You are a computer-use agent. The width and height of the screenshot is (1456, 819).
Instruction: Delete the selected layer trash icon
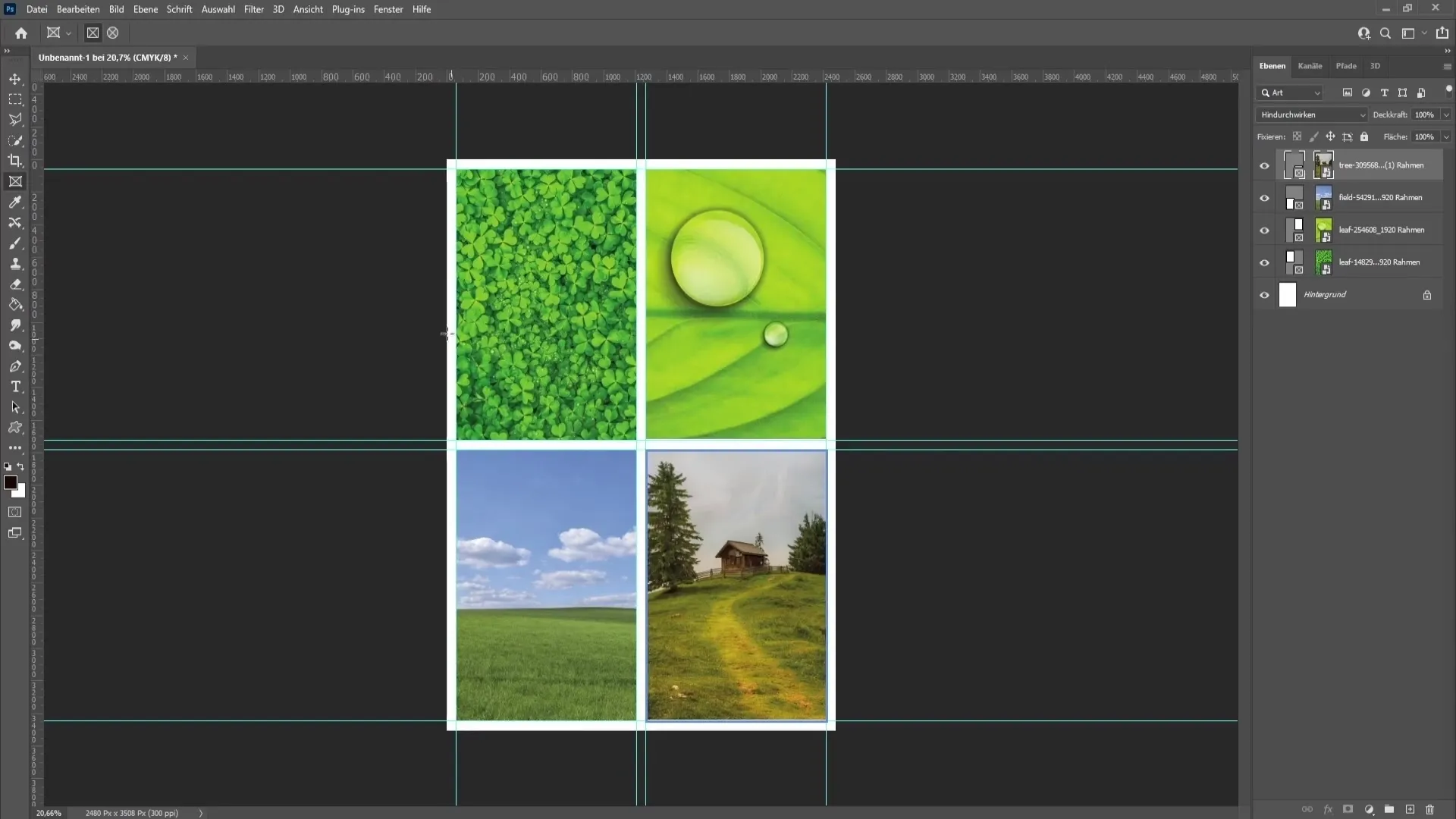point(1430,809)
